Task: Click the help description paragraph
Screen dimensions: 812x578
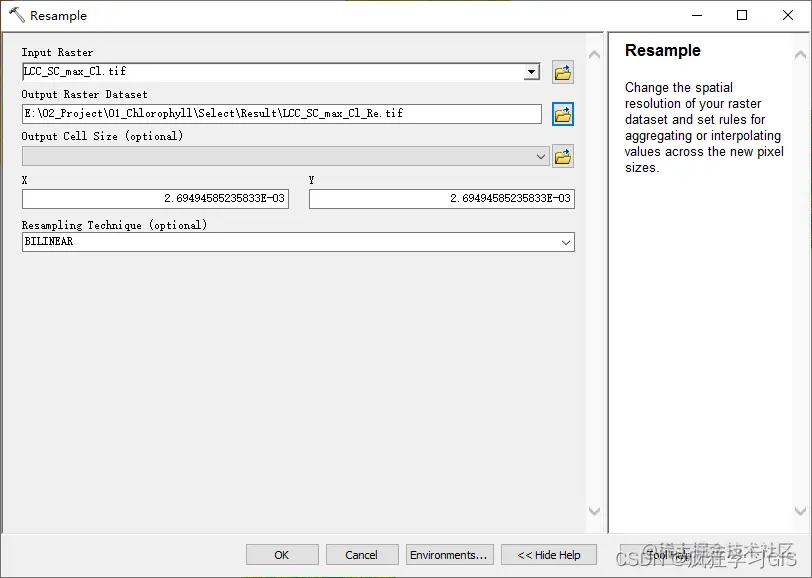Action: (x=704, y=127)
